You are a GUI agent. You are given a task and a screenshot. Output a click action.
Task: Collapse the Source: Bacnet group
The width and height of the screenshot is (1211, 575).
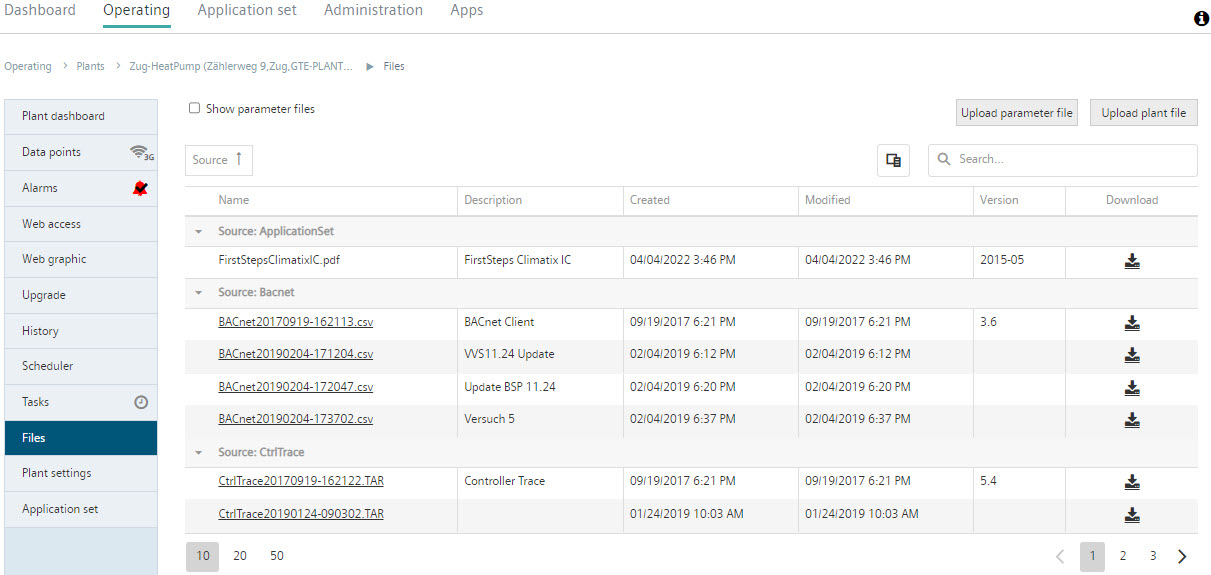[x=198, y=293]
